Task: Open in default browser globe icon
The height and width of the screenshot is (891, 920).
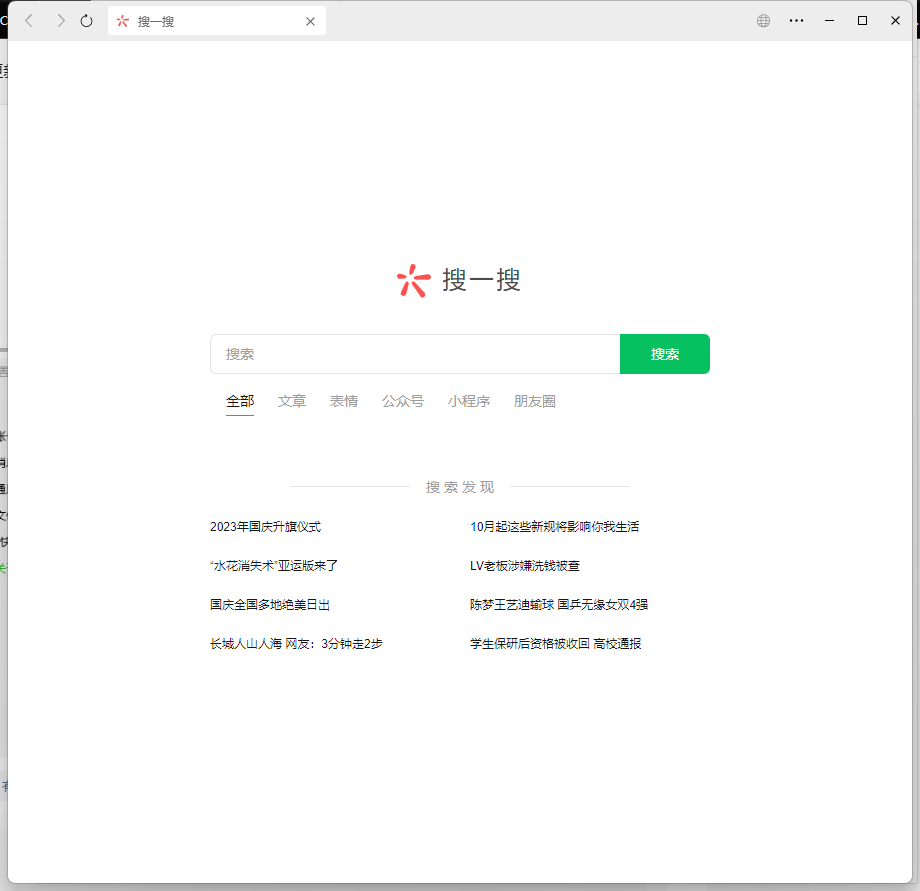Action: 763,21
